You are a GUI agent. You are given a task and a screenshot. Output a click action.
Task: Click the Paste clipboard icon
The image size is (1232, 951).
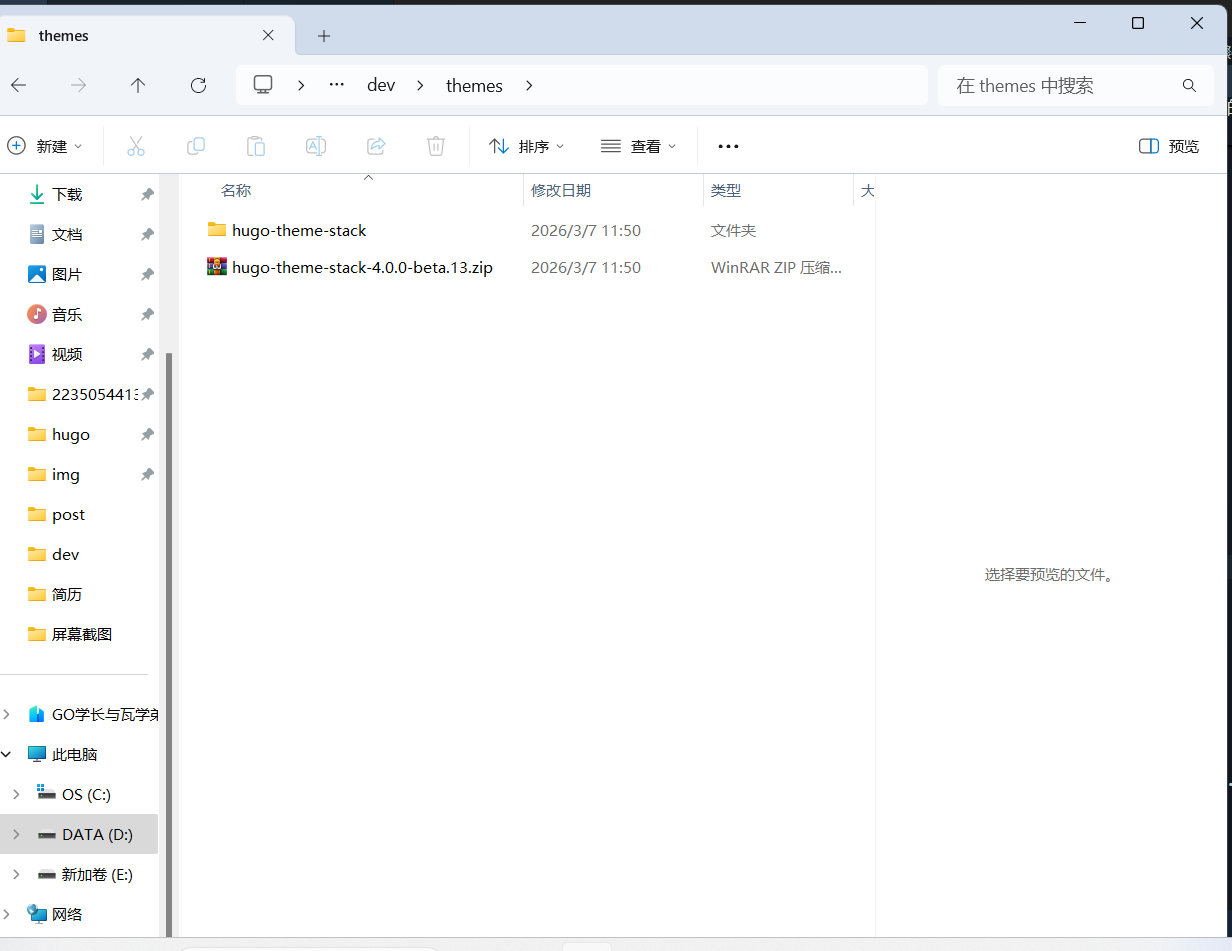(x=256, y=146)
